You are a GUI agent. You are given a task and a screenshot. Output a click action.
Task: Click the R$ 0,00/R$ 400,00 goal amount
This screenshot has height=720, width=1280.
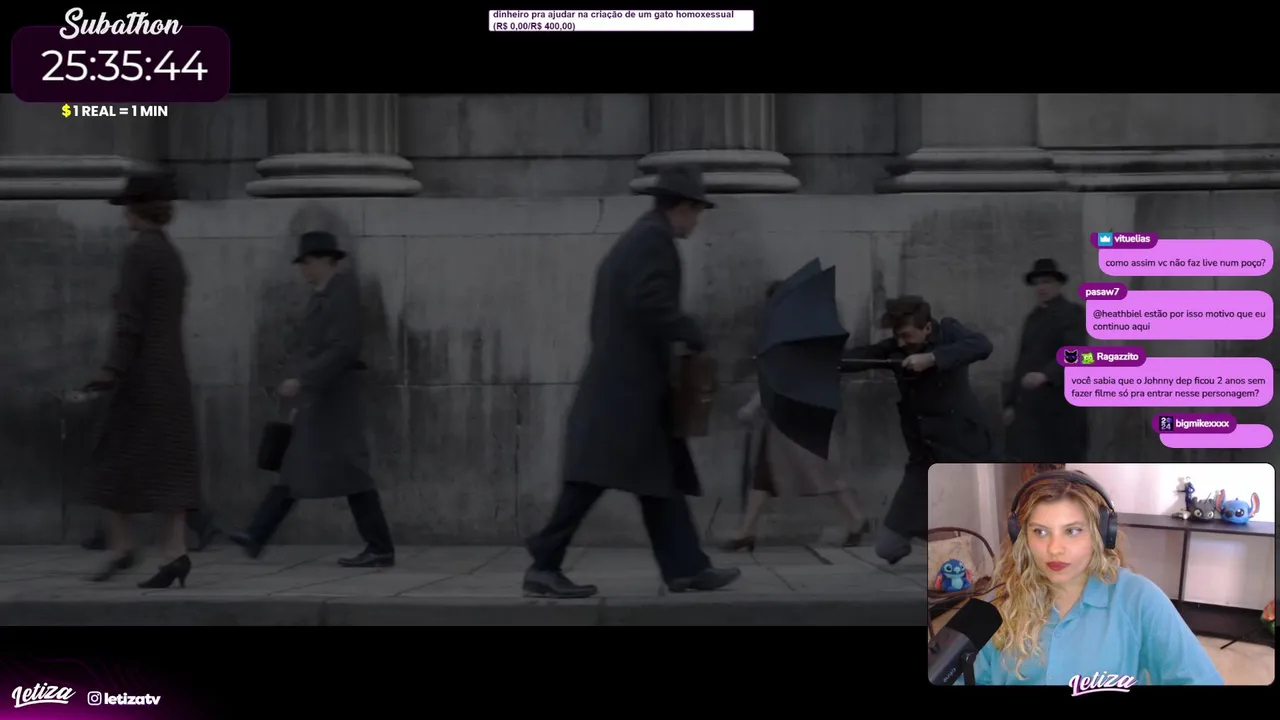point(534,26)
